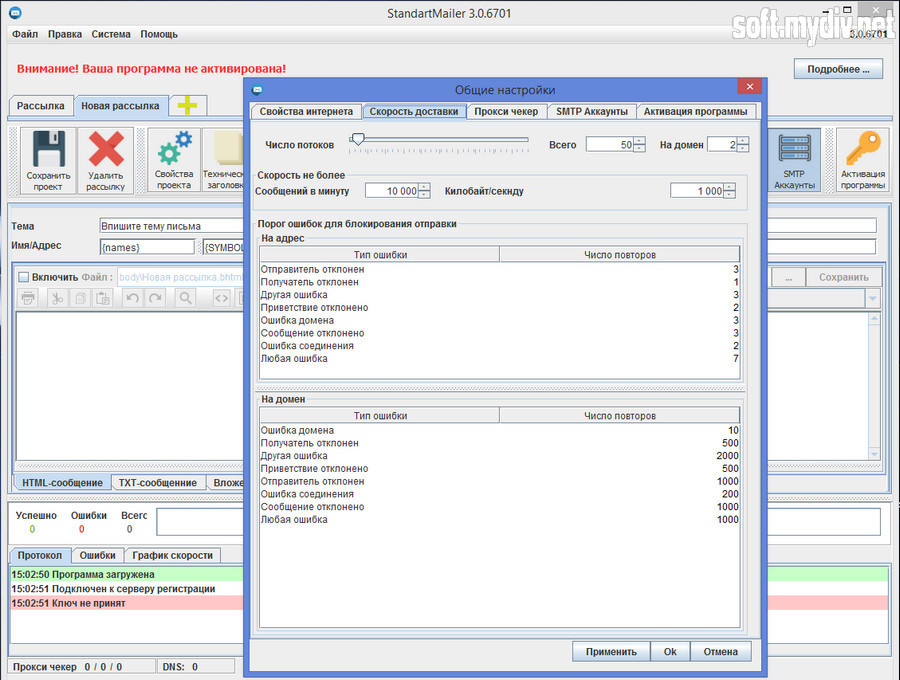Select the TXT-сообщение tab
Screen dimensions: 900x680
(158, 483)
